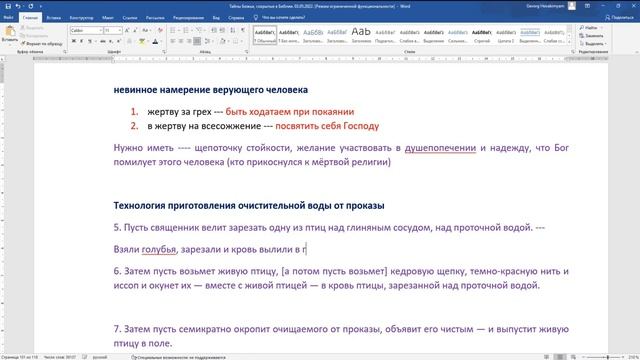Switch to the Вставка ribbon tab
Screen dimensions: 640x360
[53, 18]
